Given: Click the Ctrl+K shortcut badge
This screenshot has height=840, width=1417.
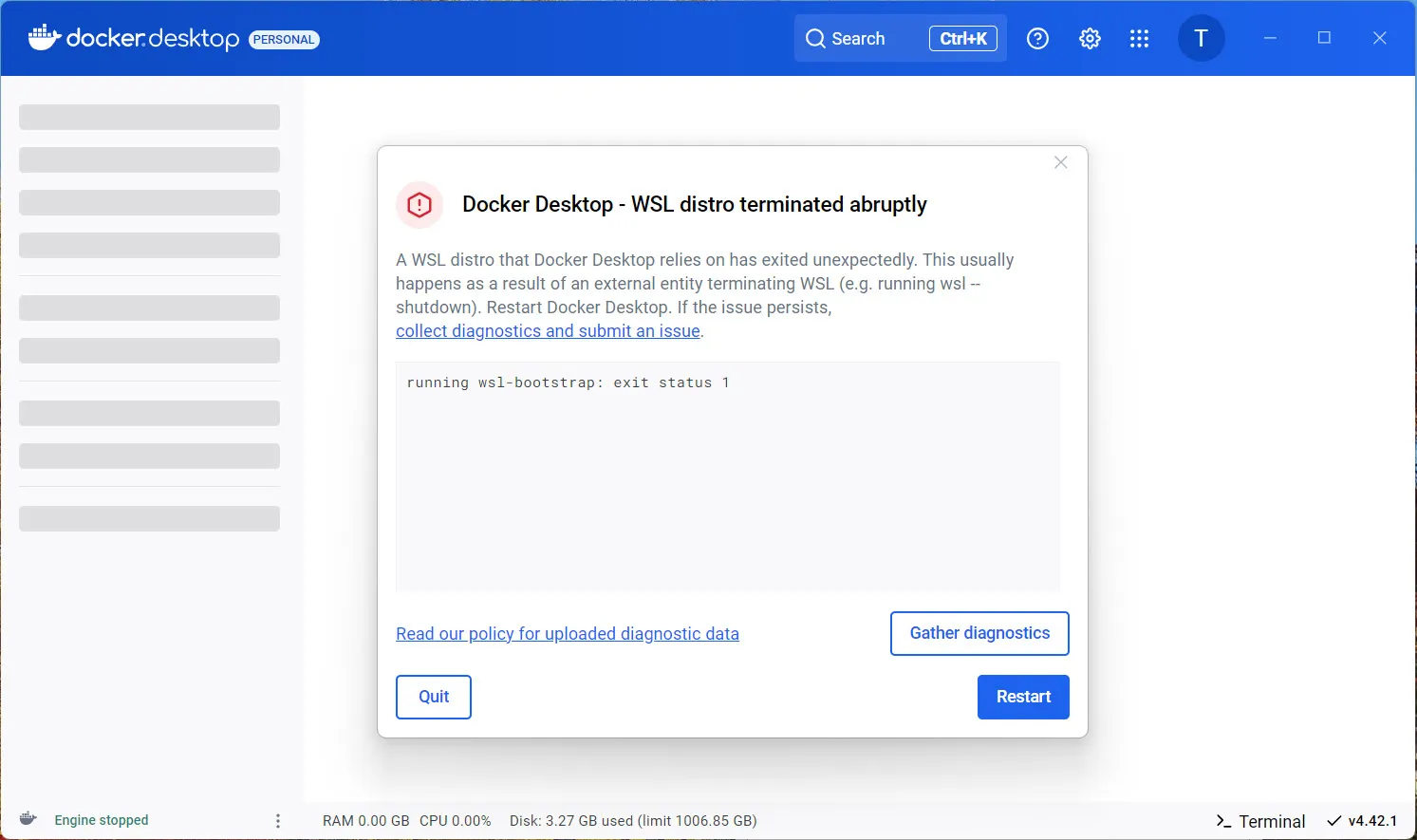Looking at the screenshot, I should pos(962,39).
